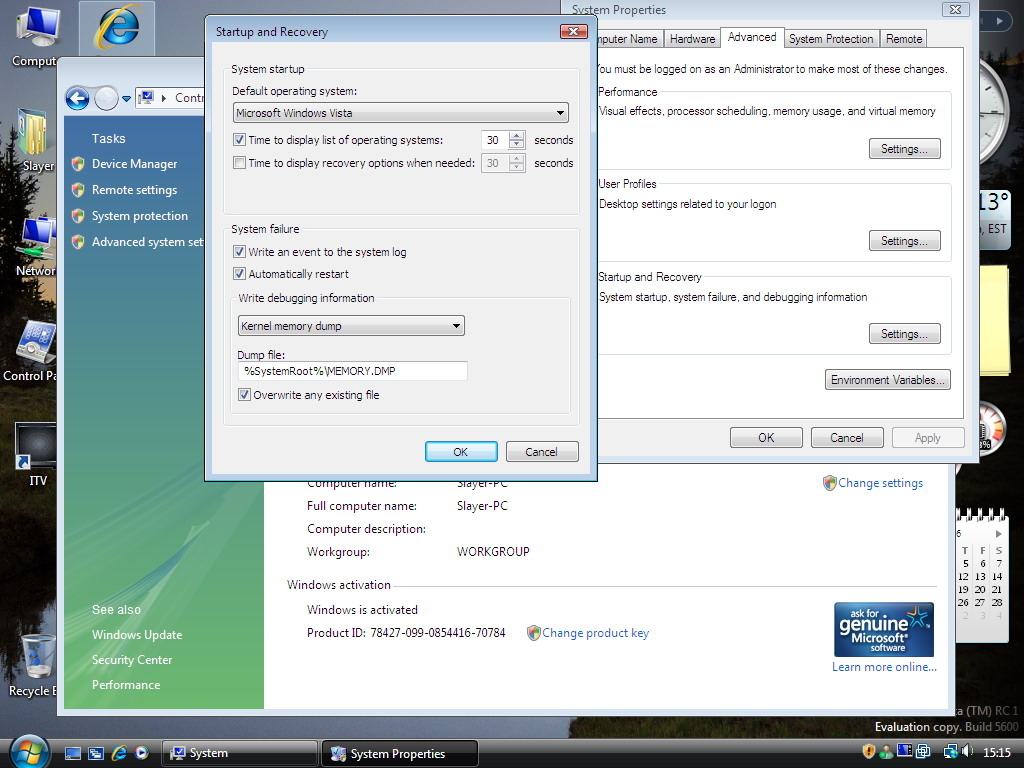Click the Change settings link
The width and height of the screenshot is (1024, 768).
880,483
